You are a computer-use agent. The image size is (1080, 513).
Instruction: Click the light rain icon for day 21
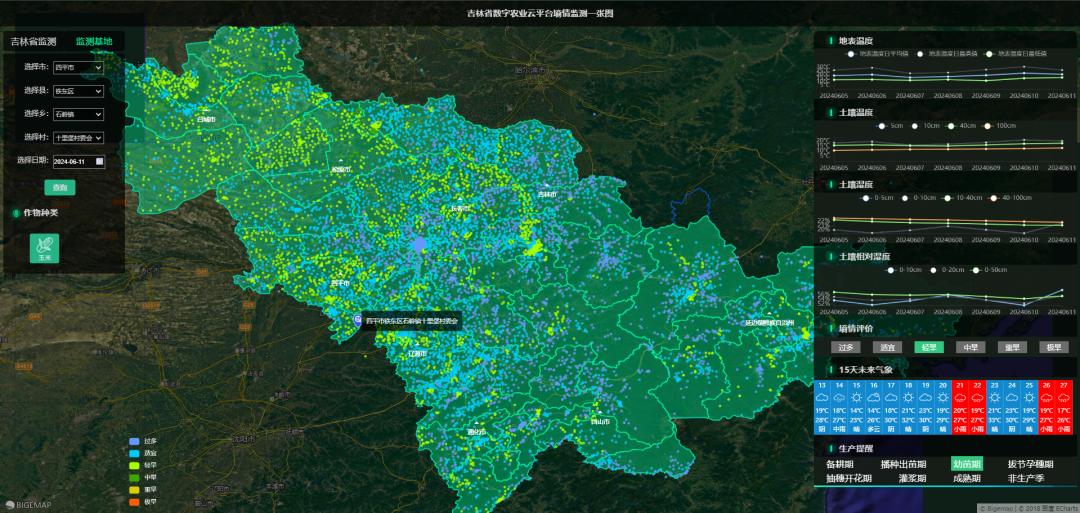[x=959, y=397]
